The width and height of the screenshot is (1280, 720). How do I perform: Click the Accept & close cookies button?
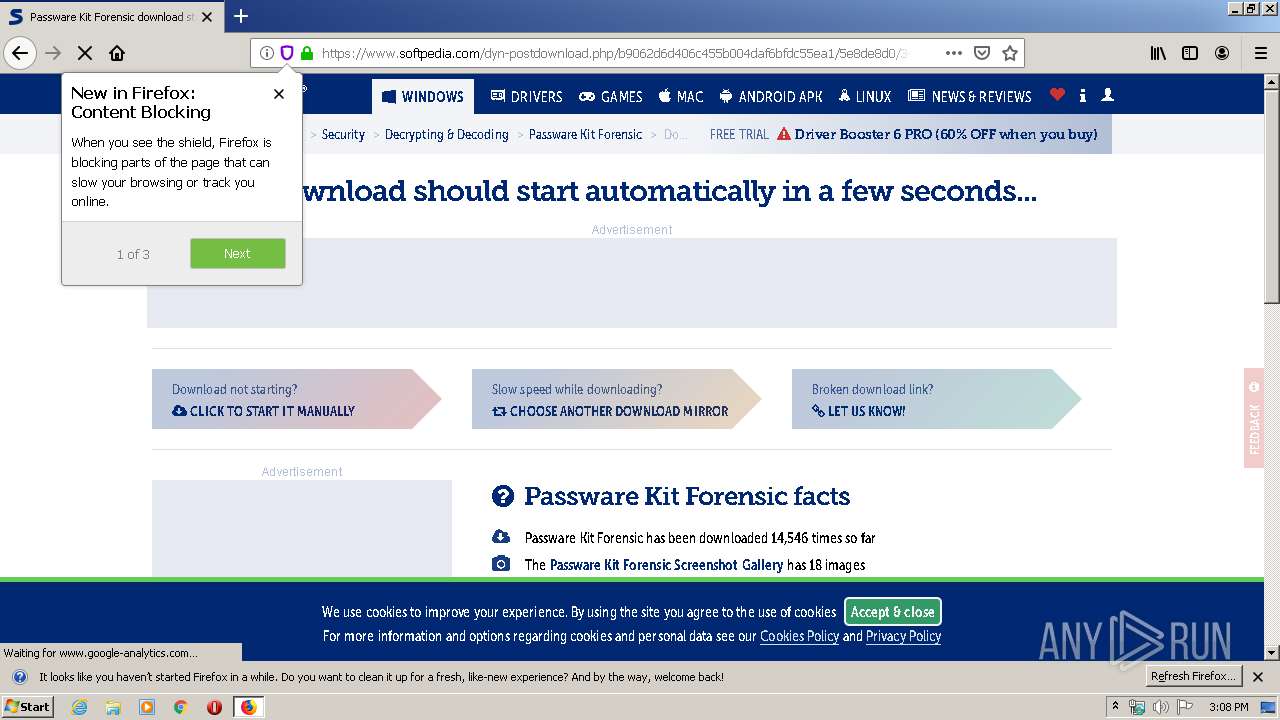click(893, 612)
